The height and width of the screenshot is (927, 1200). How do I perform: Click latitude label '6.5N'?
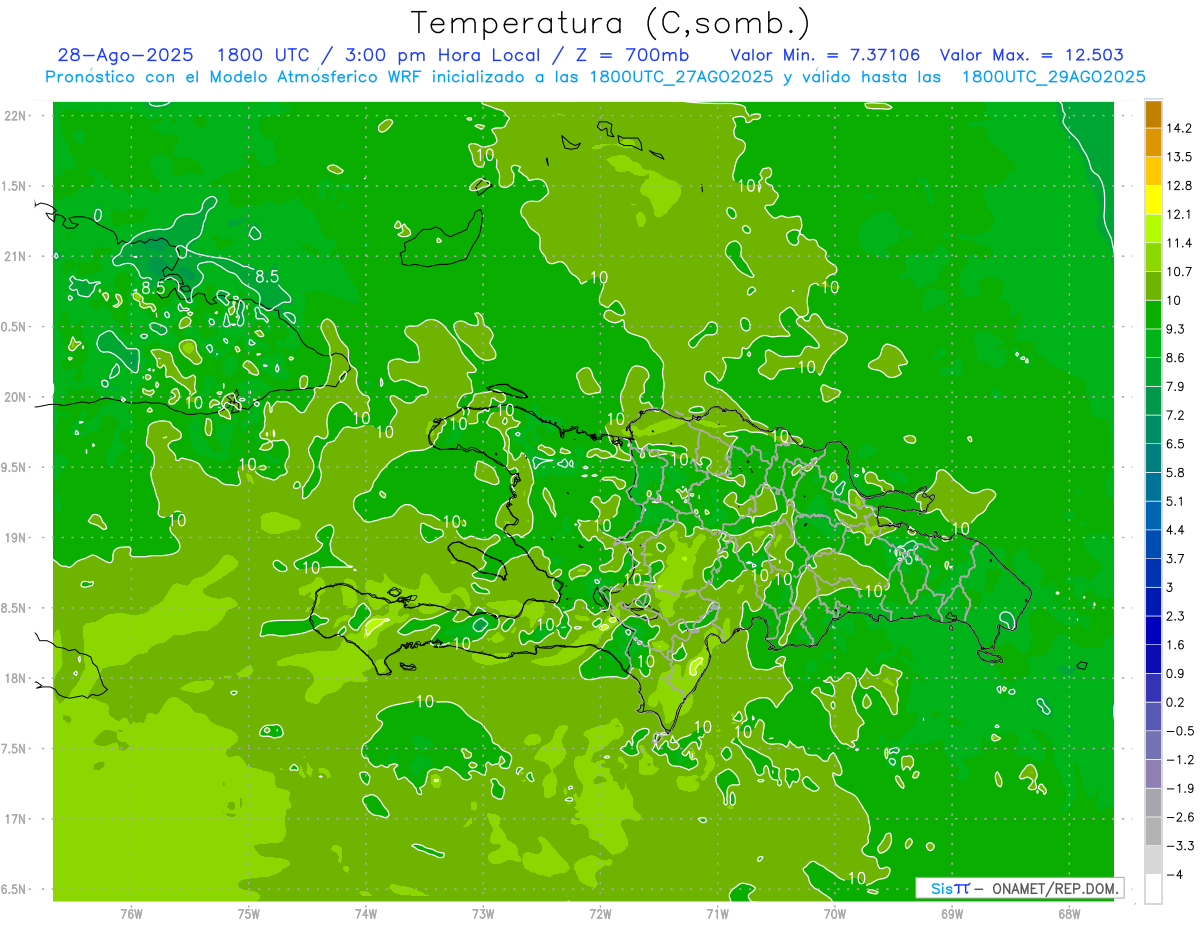tap(15, 889)
